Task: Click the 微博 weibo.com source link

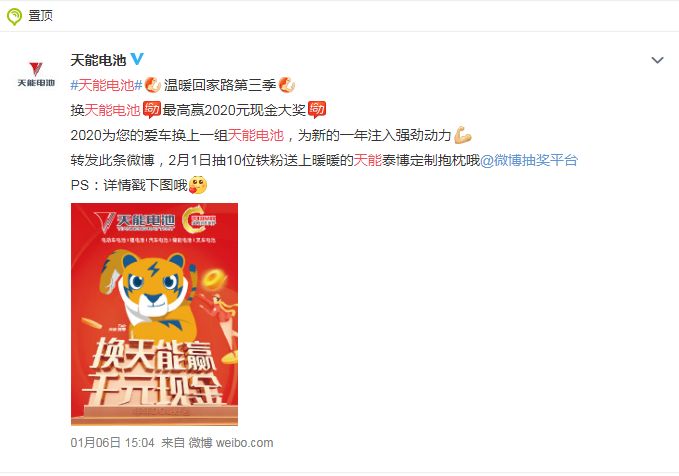Action: coord(231,443)
